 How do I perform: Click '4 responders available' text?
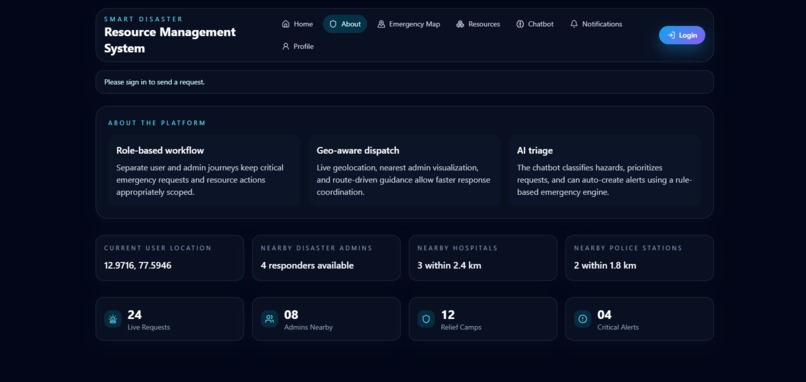pos(307,266)
